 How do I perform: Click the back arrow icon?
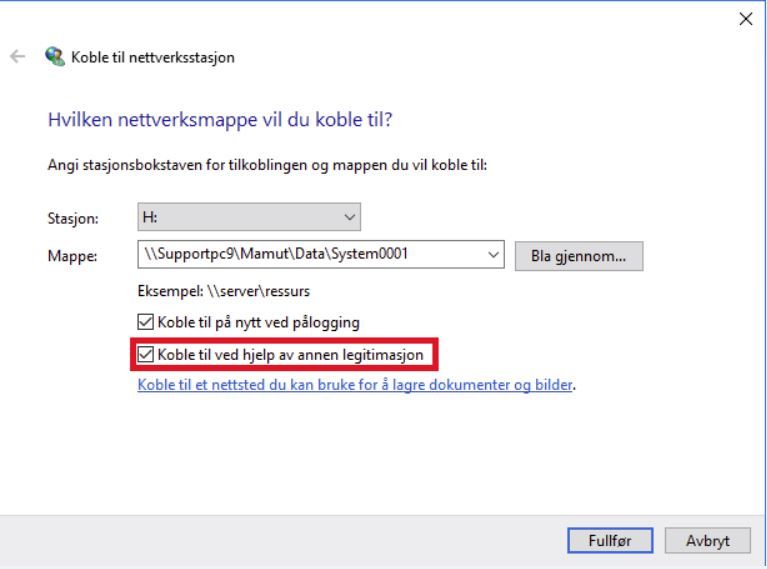click(14, 57)
